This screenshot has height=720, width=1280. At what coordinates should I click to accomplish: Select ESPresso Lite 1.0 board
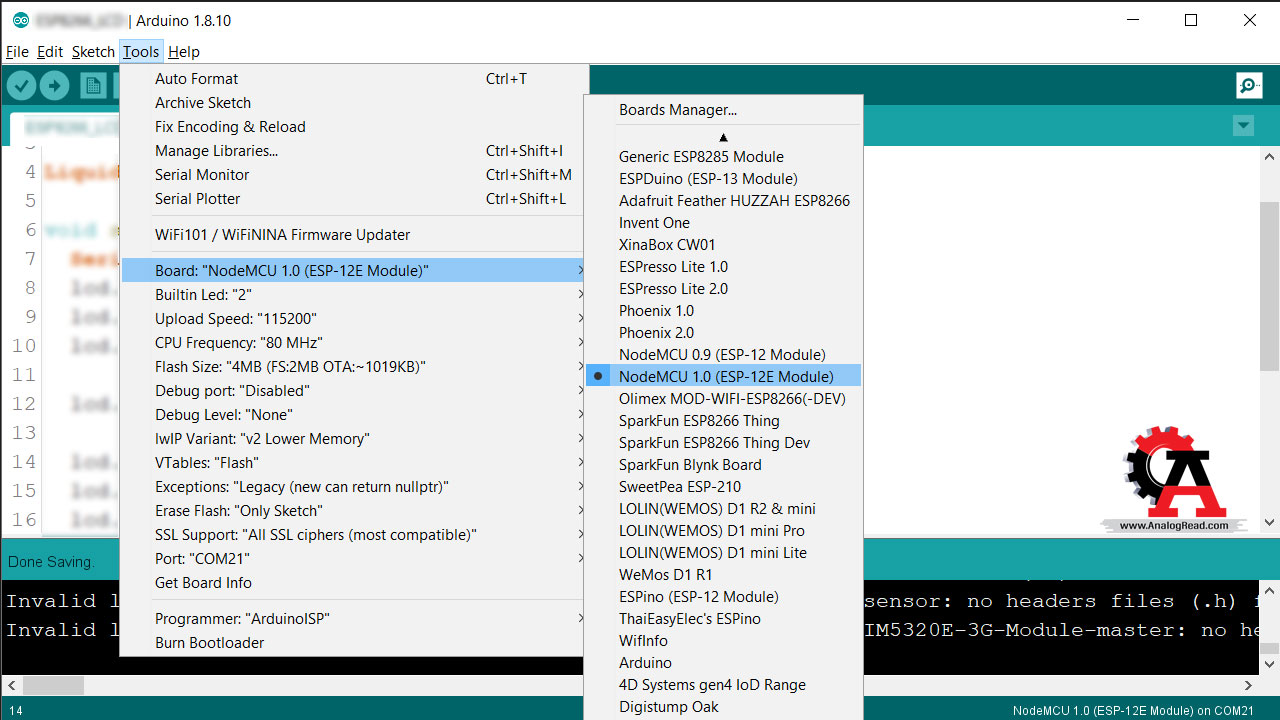point(723,266)
